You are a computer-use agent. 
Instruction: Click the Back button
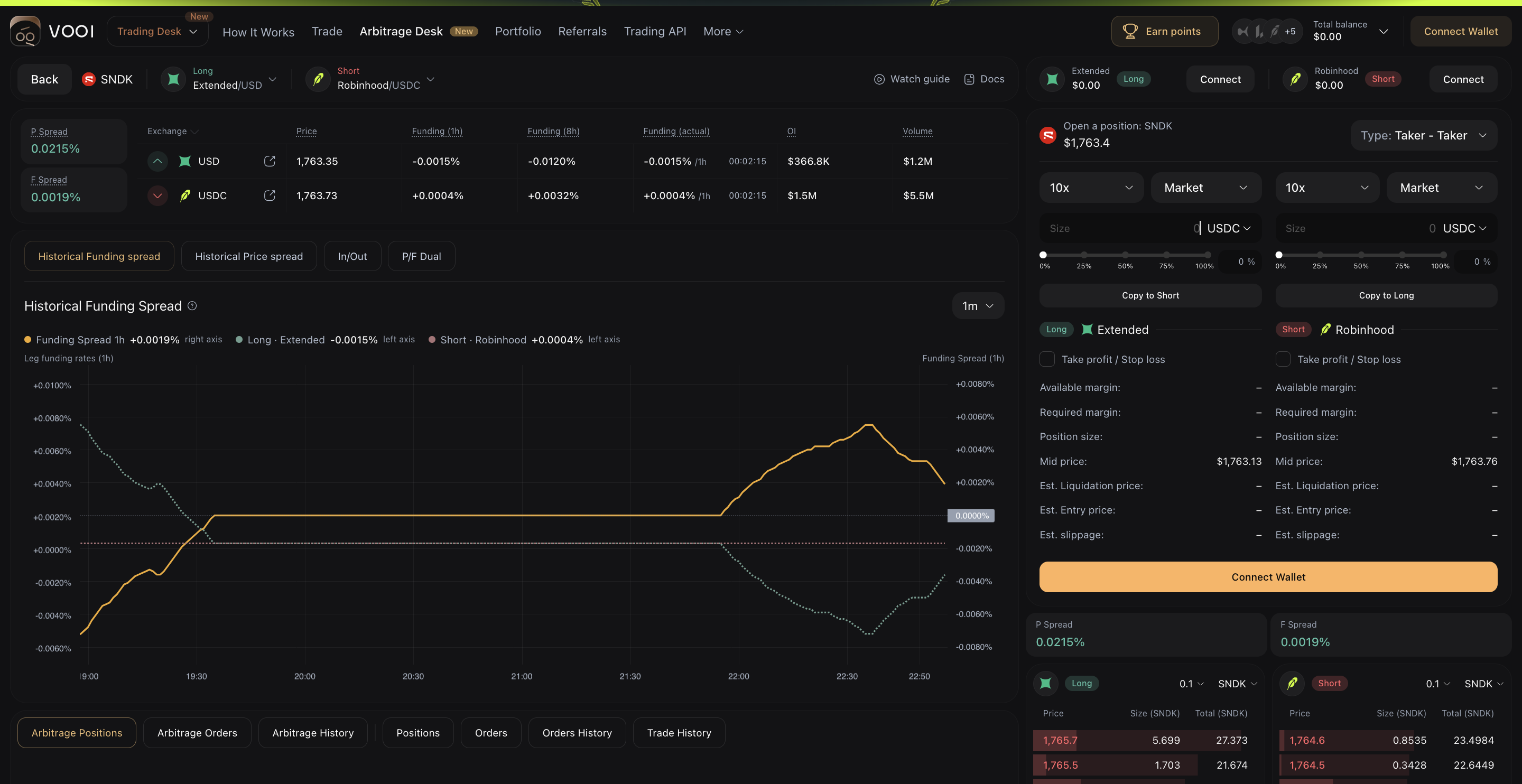point(44,79)
